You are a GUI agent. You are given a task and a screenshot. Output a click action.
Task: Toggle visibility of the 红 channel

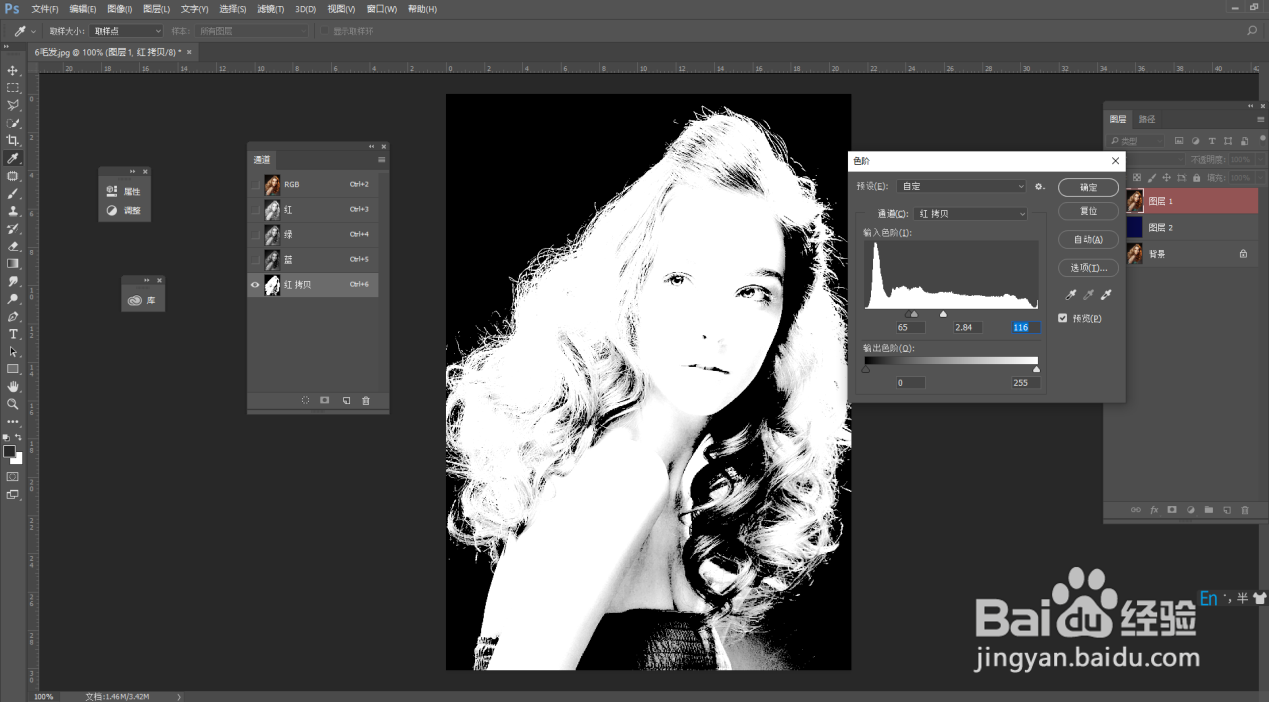255,210
